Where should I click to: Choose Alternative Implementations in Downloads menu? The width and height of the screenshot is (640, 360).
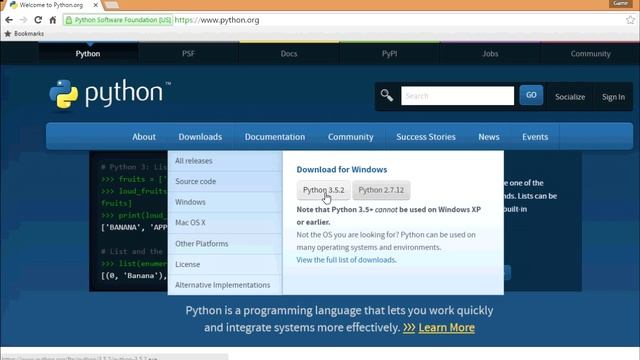(x=225, y=285)
